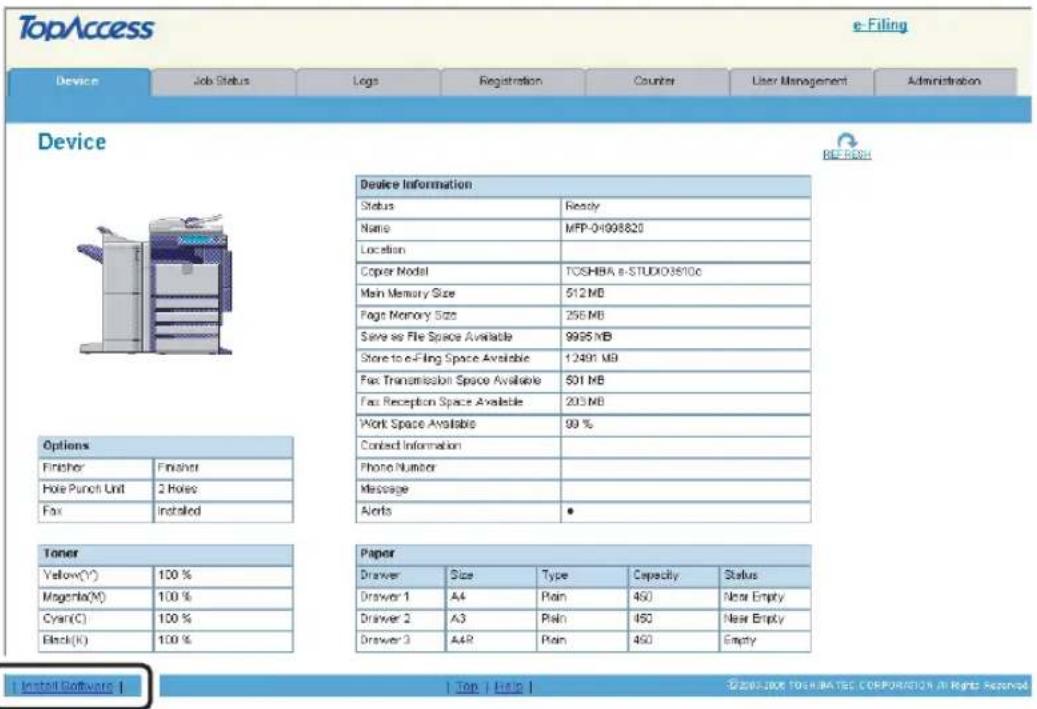Click Drawer 3 size A4-R
Screen dimensions: 1037x709
(462, 640)
